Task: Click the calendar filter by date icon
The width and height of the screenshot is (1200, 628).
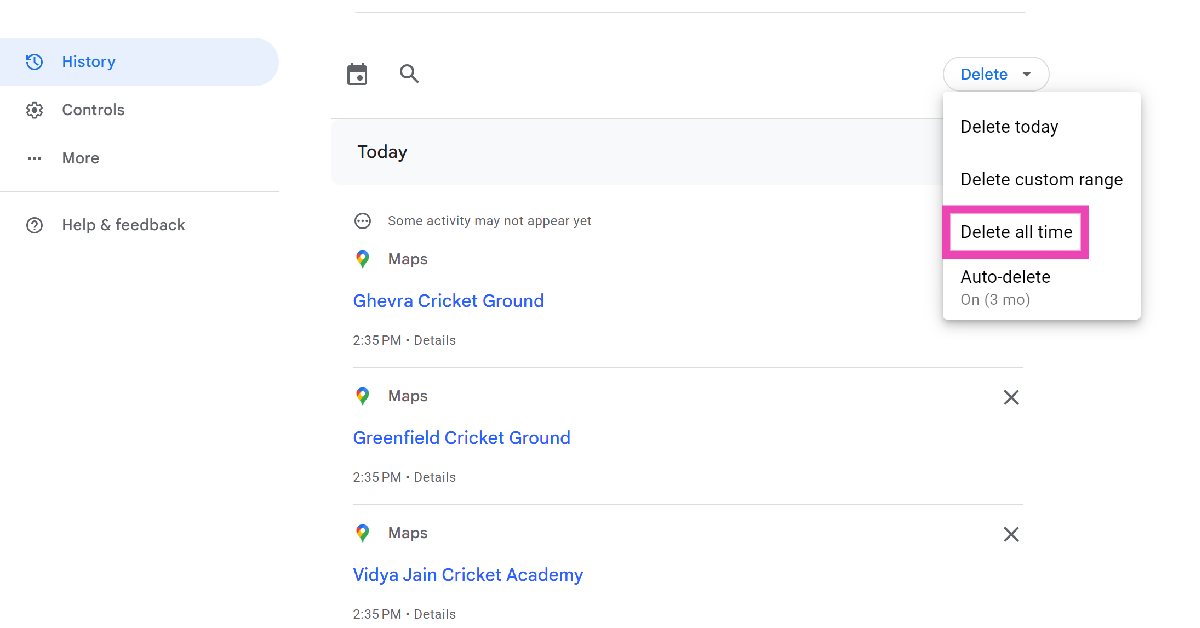Action: pyautogui.click(x=357, y=74)
